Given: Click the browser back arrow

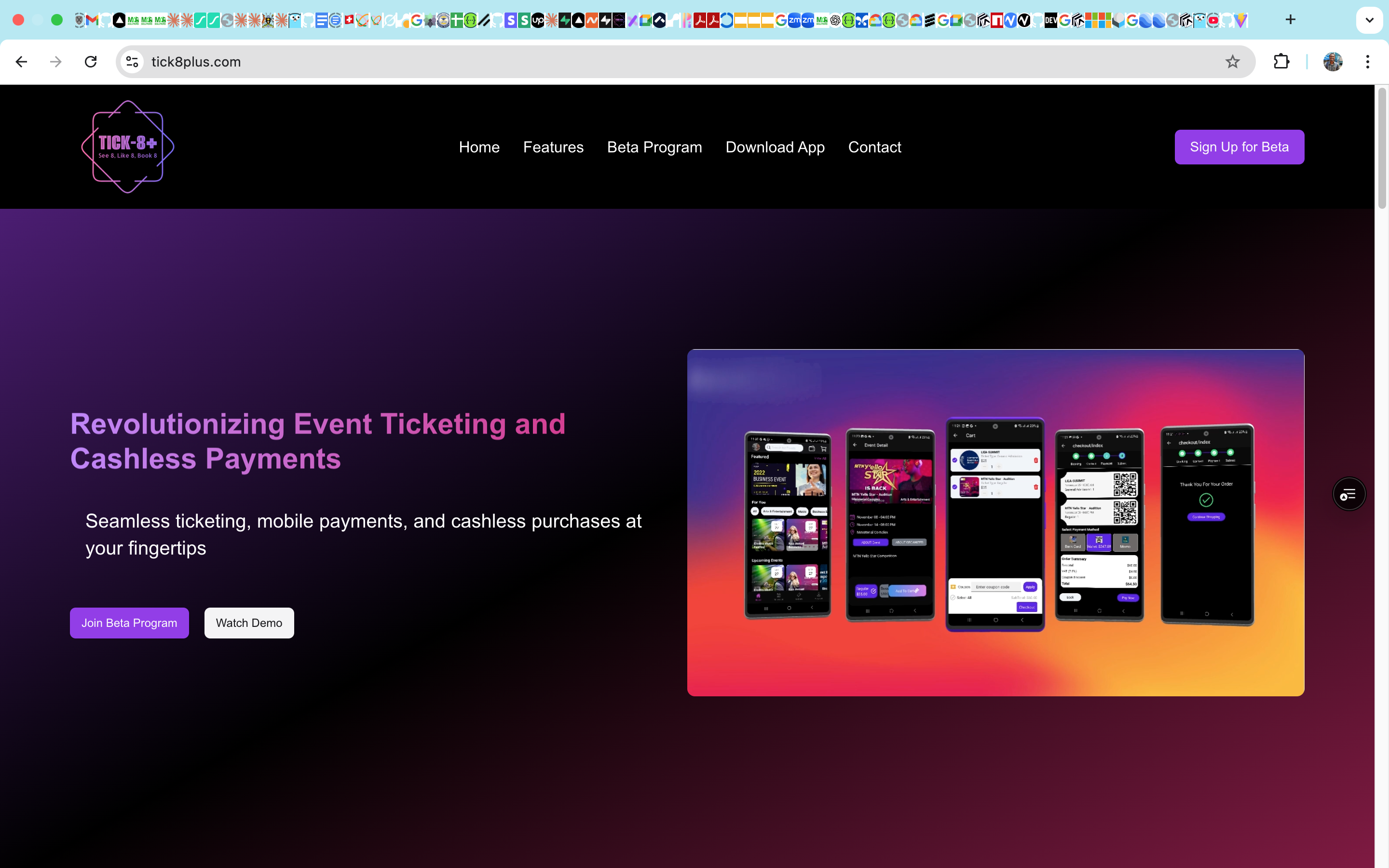Looking at the screenshot, I should [x=21, y=61].
